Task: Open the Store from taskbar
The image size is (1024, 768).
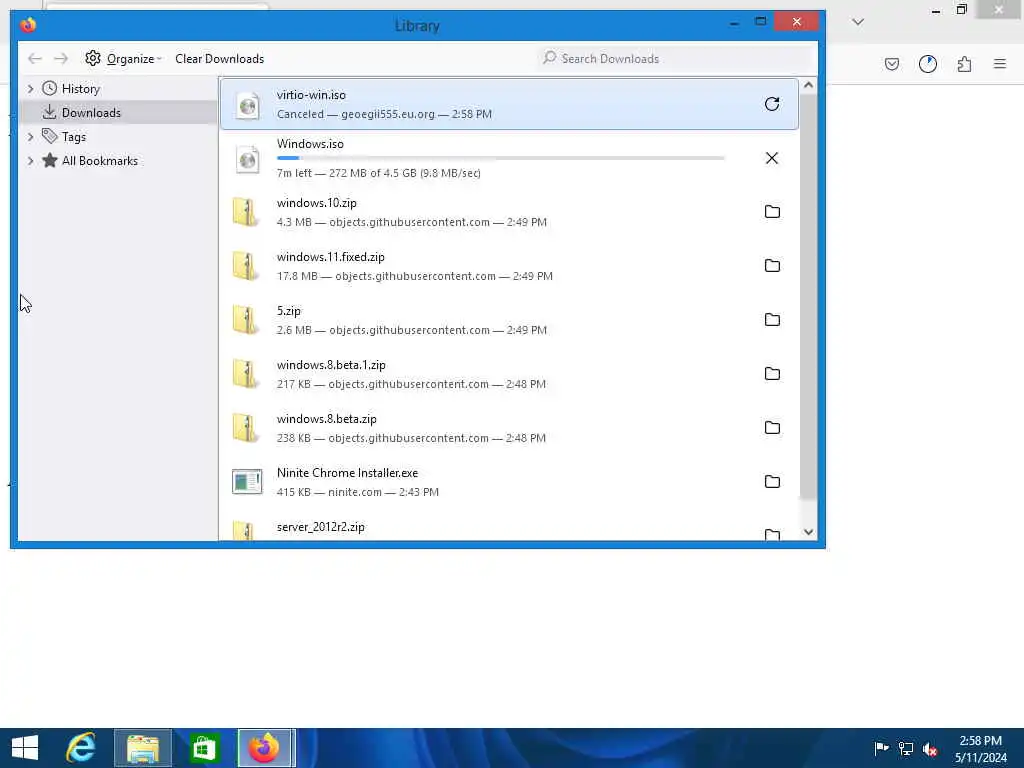Action: (204, 748)
